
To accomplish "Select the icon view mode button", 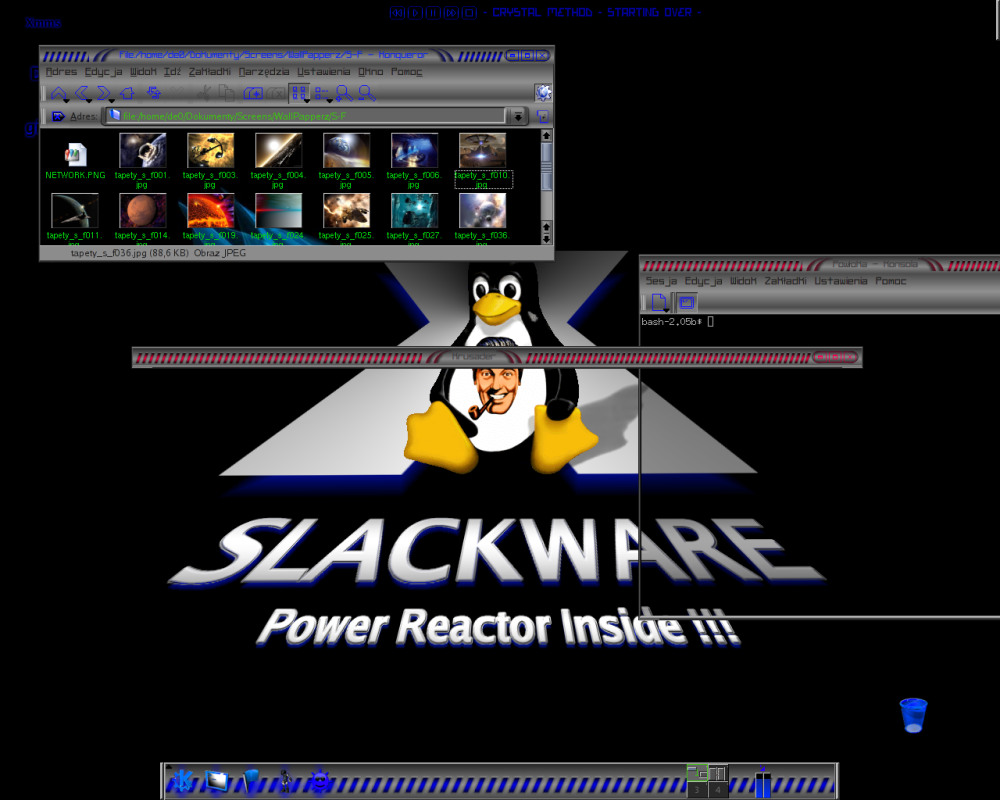I will 298,93.
